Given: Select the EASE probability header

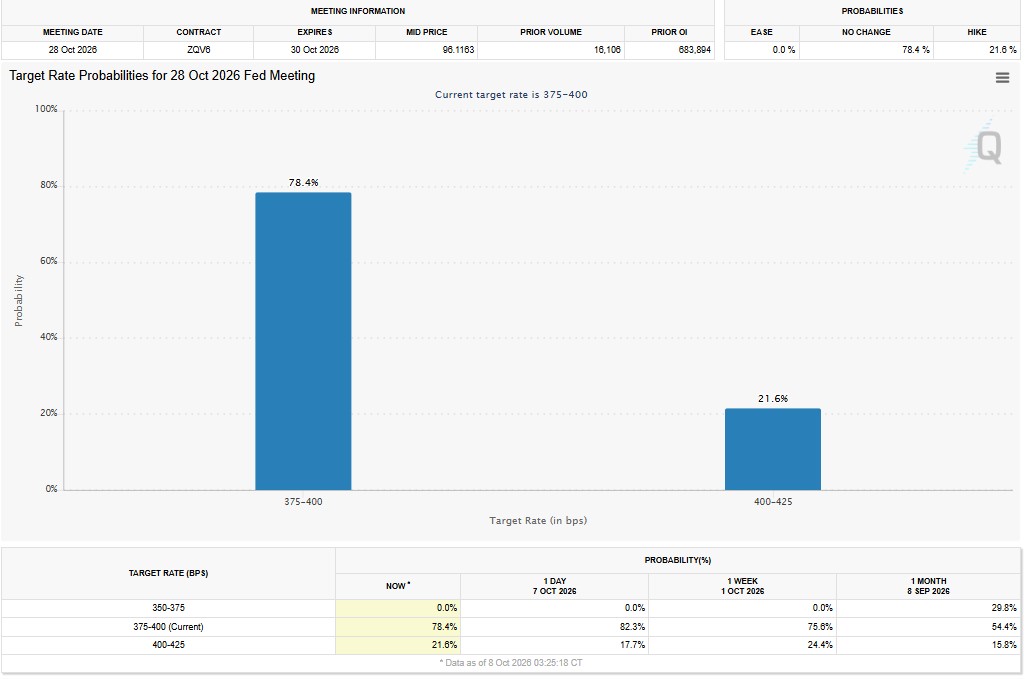Looking at the screenshot, I should (x=762, y=32).
